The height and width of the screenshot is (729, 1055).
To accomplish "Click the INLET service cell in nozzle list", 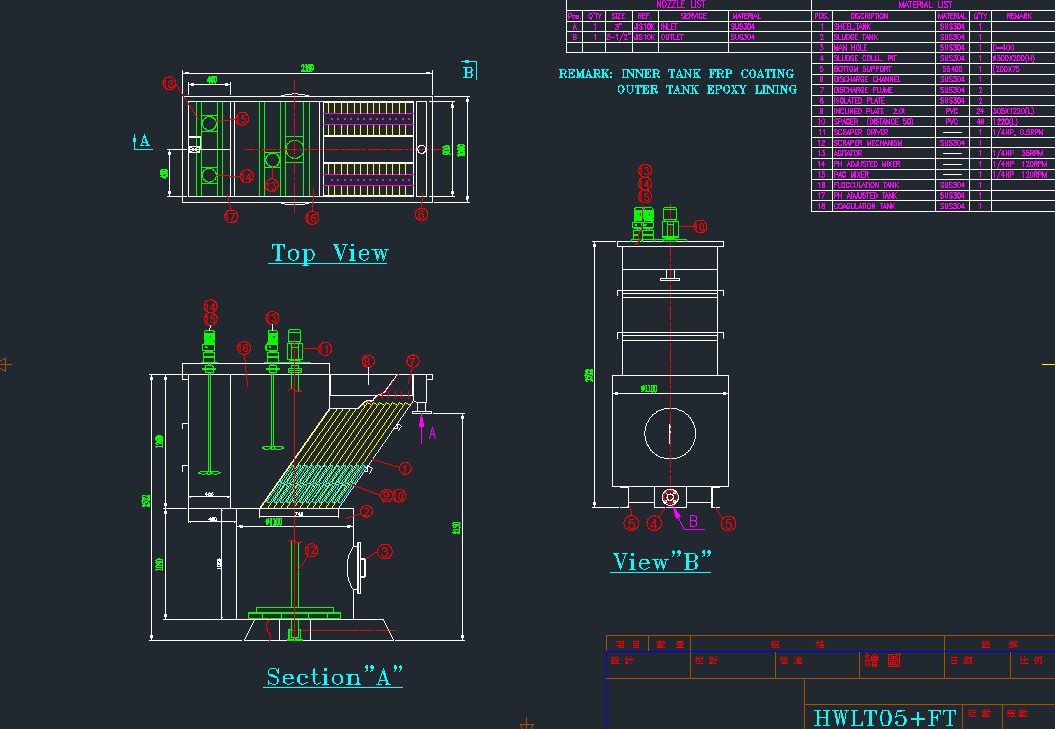I will (670, 26).
